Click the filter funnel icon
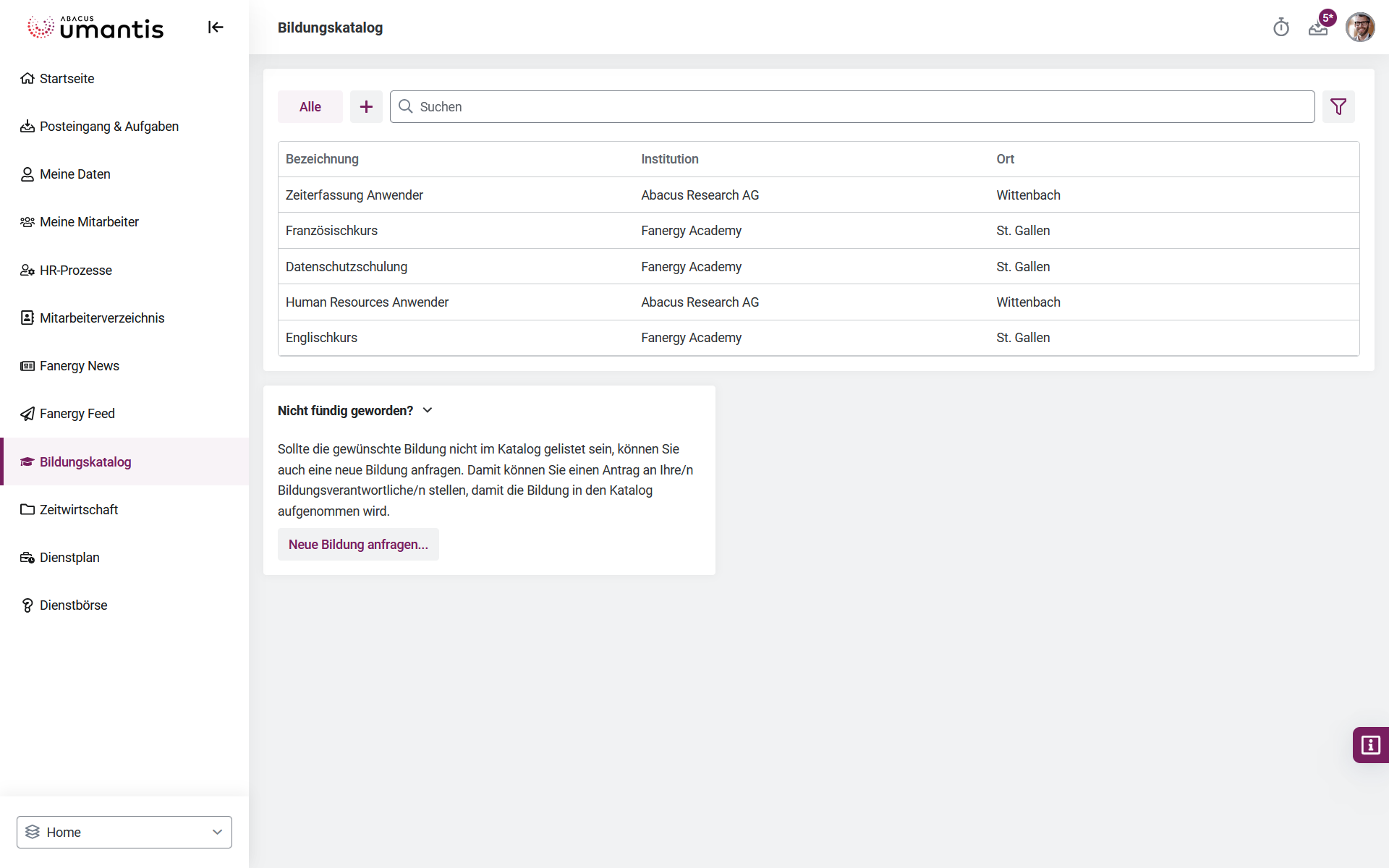The width and height of the screenshot is (1389, 868). click(x=1338, y=107)
